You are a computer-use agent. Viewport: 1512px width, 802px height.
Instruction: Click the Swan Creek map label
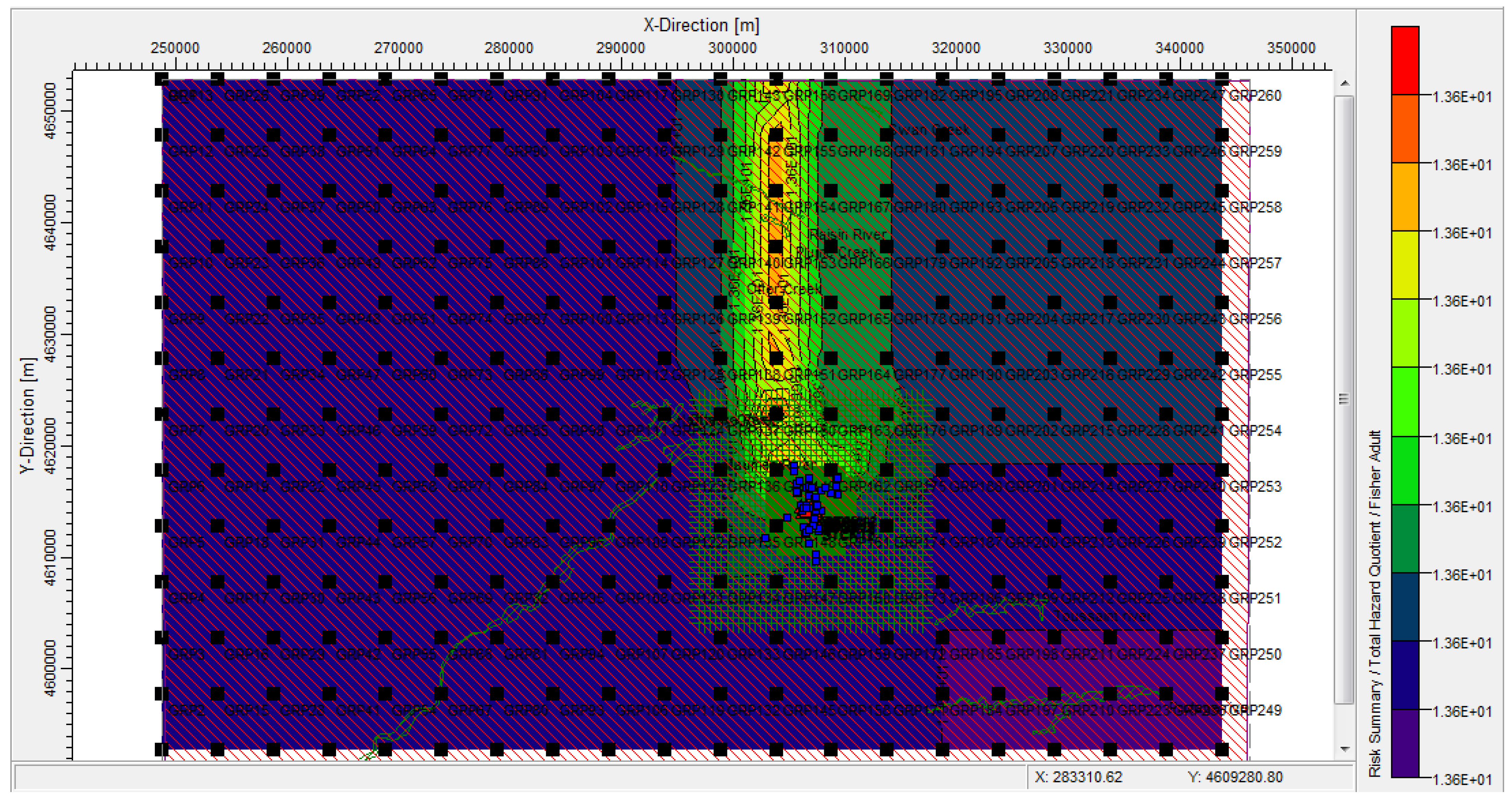click(x=930, y=130)
